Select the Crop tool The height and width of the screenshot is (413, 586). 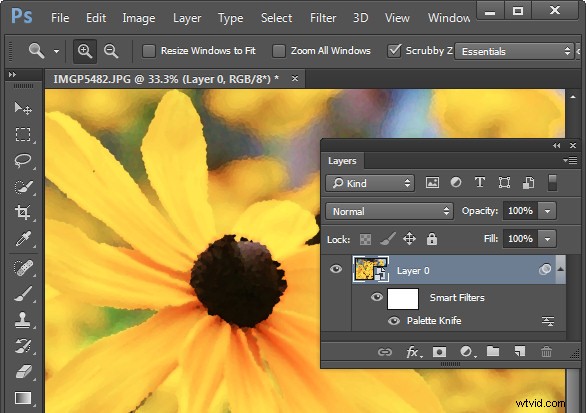[23, 212]
